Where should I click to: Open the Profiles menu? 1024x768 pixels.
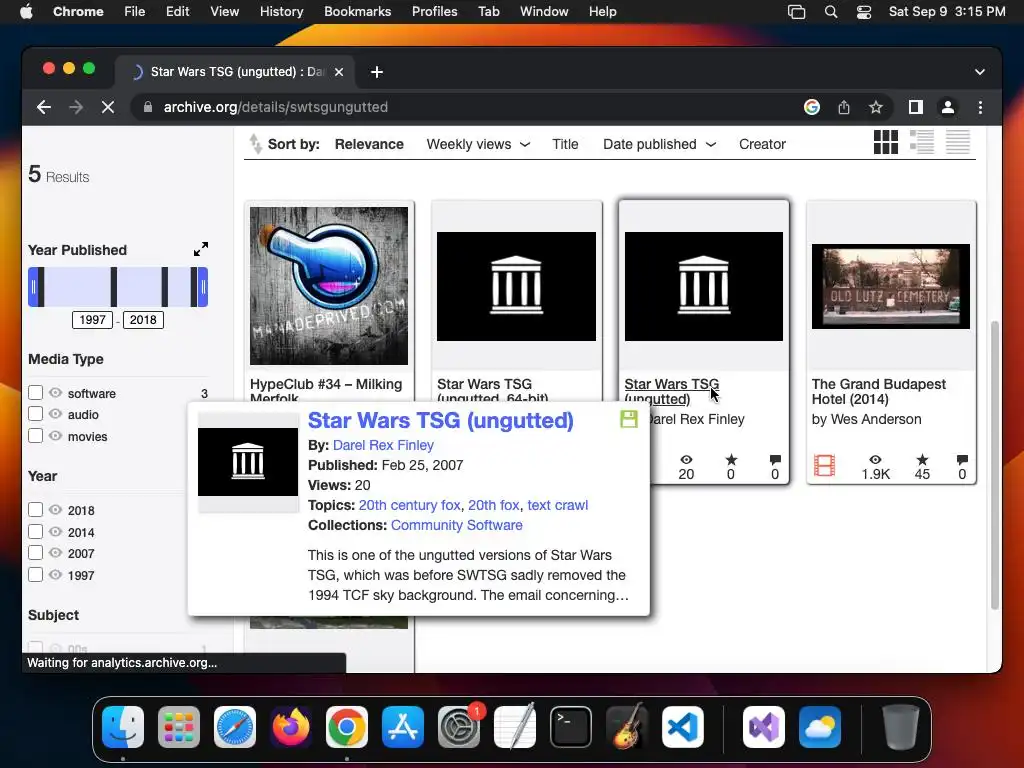pyautogui.click(x=434, y=12)
